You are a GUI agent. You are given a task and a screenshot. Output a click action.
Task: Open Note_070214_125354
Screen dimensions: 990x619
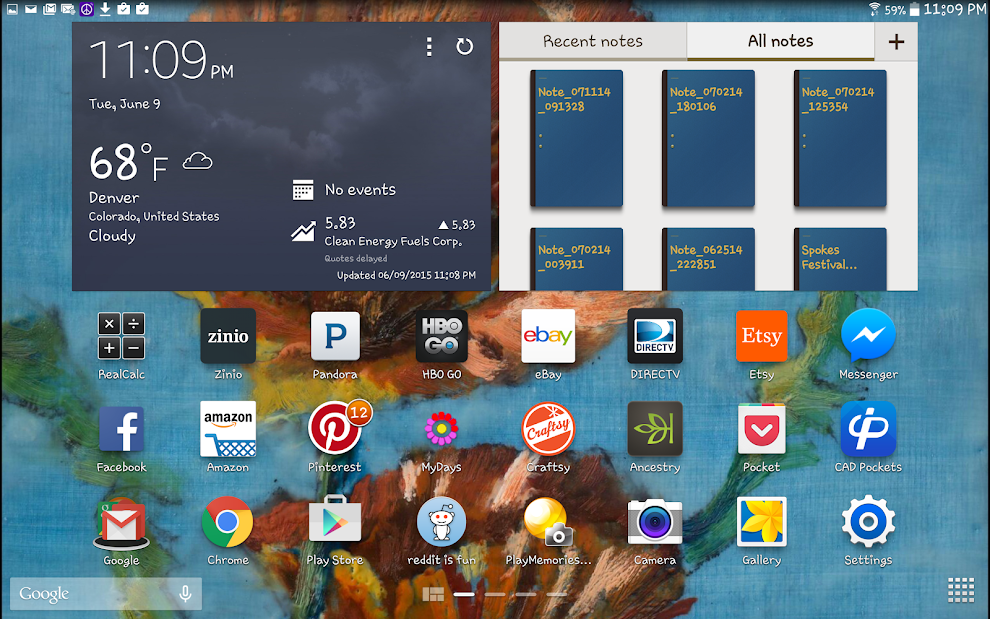840,138
